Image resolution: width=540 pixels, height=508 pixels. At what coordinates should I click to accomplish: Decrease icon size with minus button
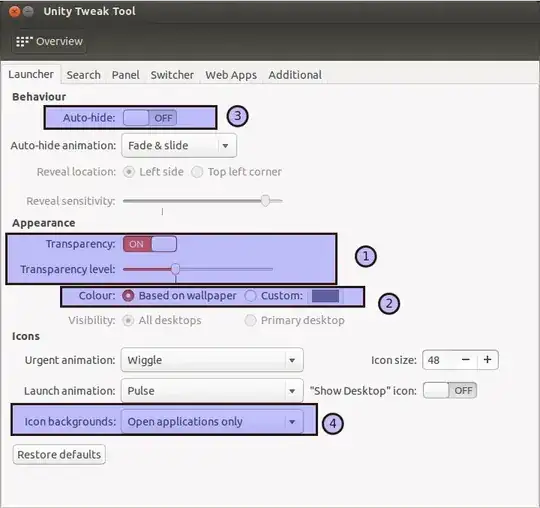[x=466, y=360]
